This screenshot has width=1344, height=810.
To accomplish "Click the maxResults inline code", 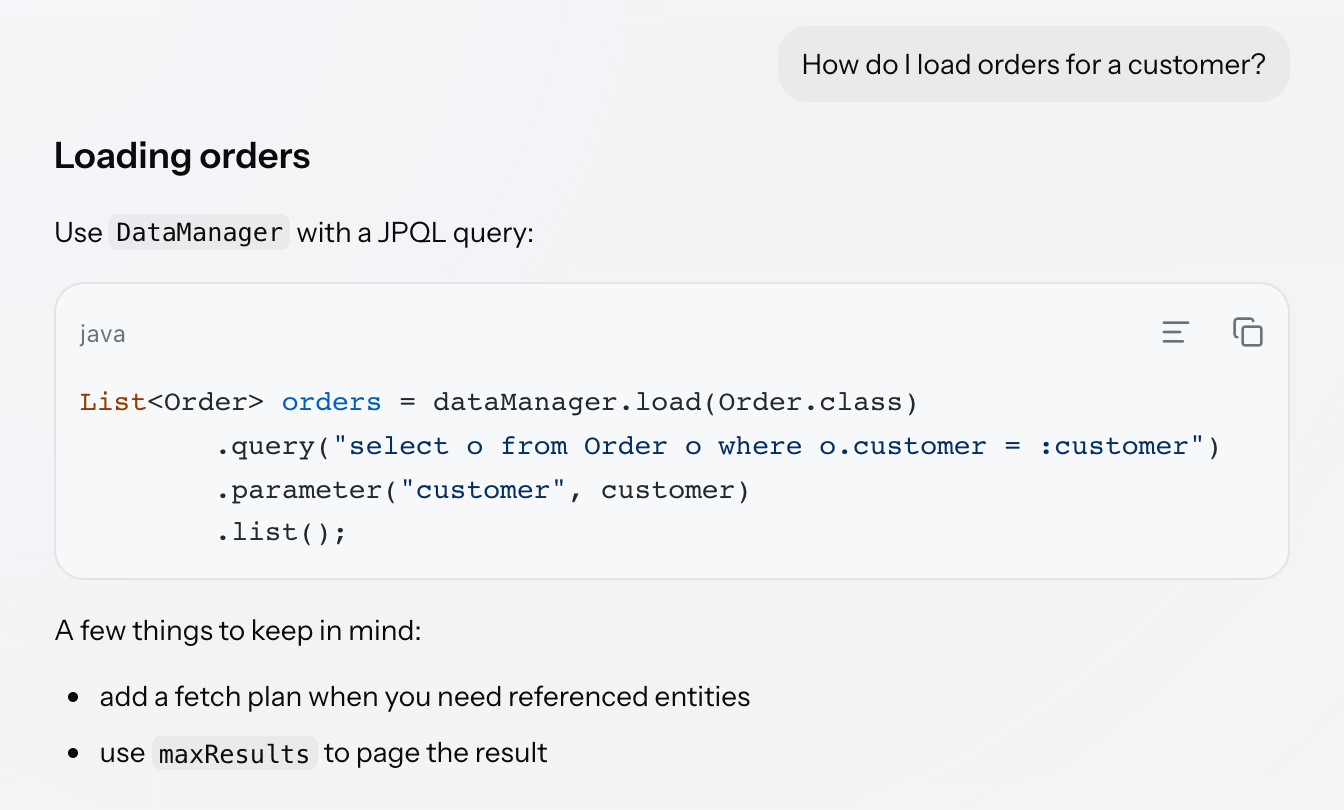I will coord(235,753).
